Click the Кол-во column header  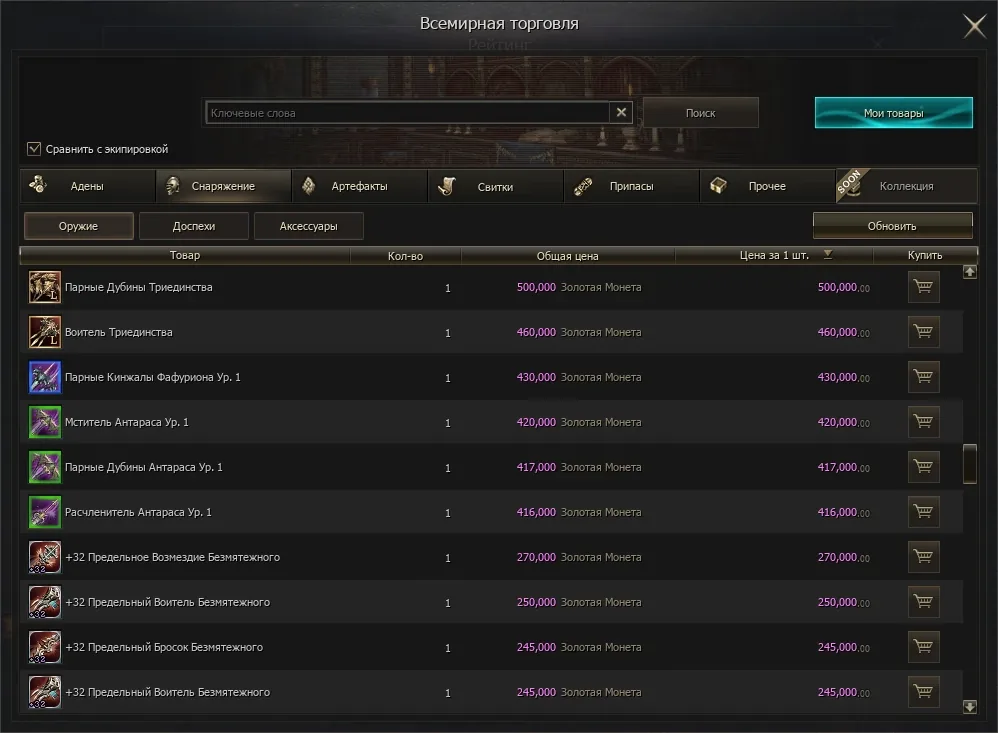[405, 255]
